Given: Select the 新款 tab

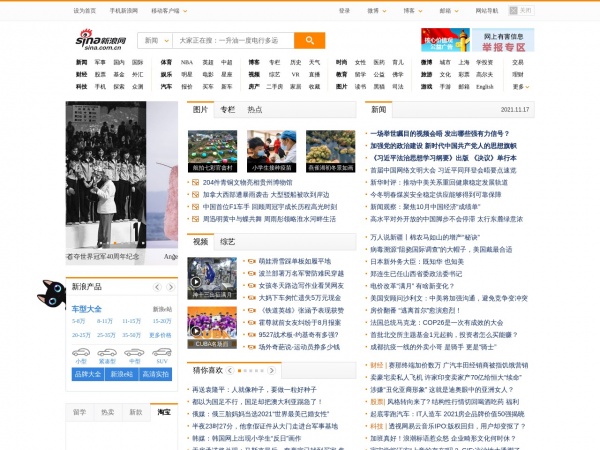Looking at the screenshot, I should pos(136,412).
